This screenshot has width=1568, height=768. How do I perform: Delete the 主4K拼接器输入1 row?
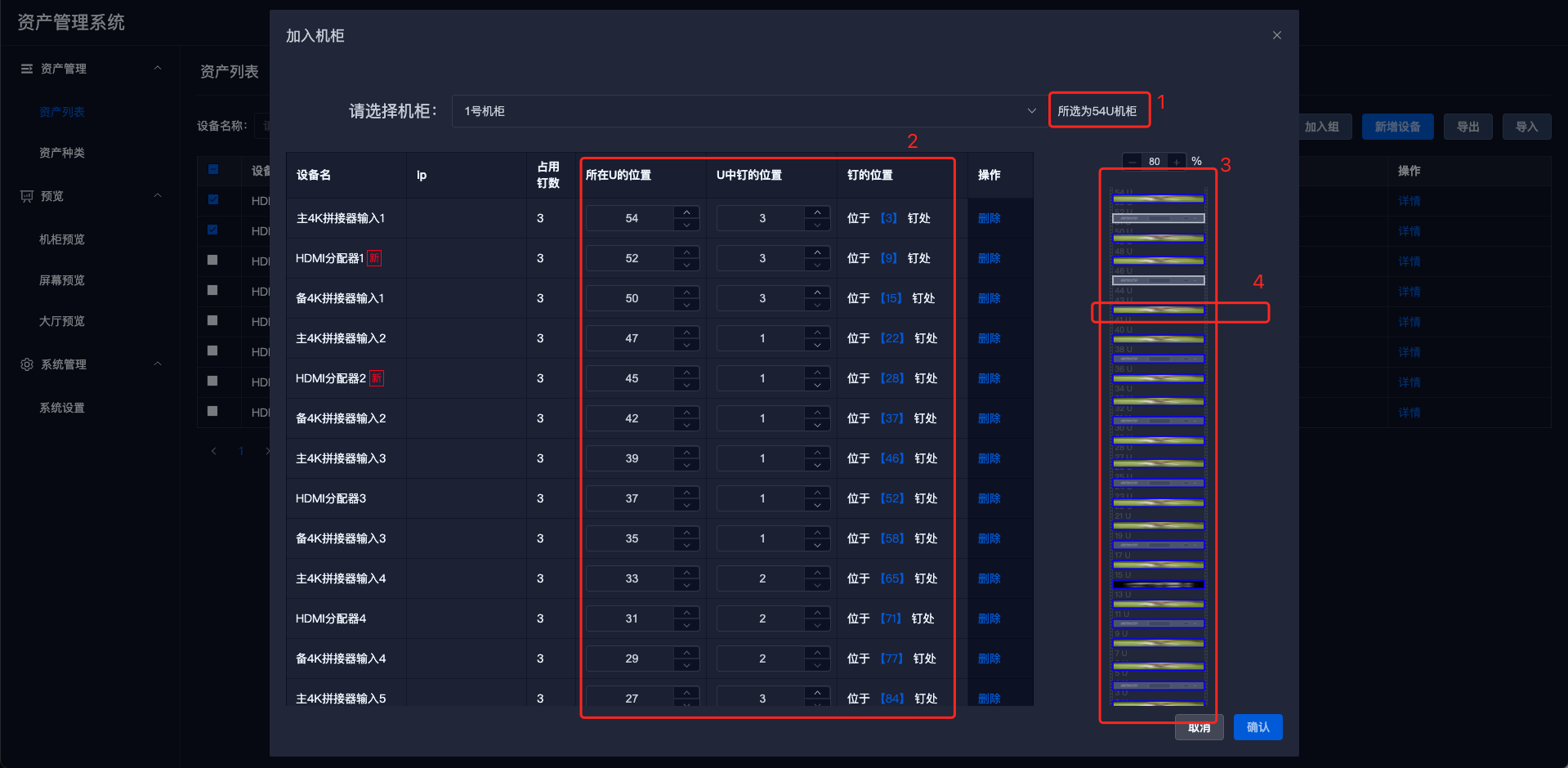(989, 218)
